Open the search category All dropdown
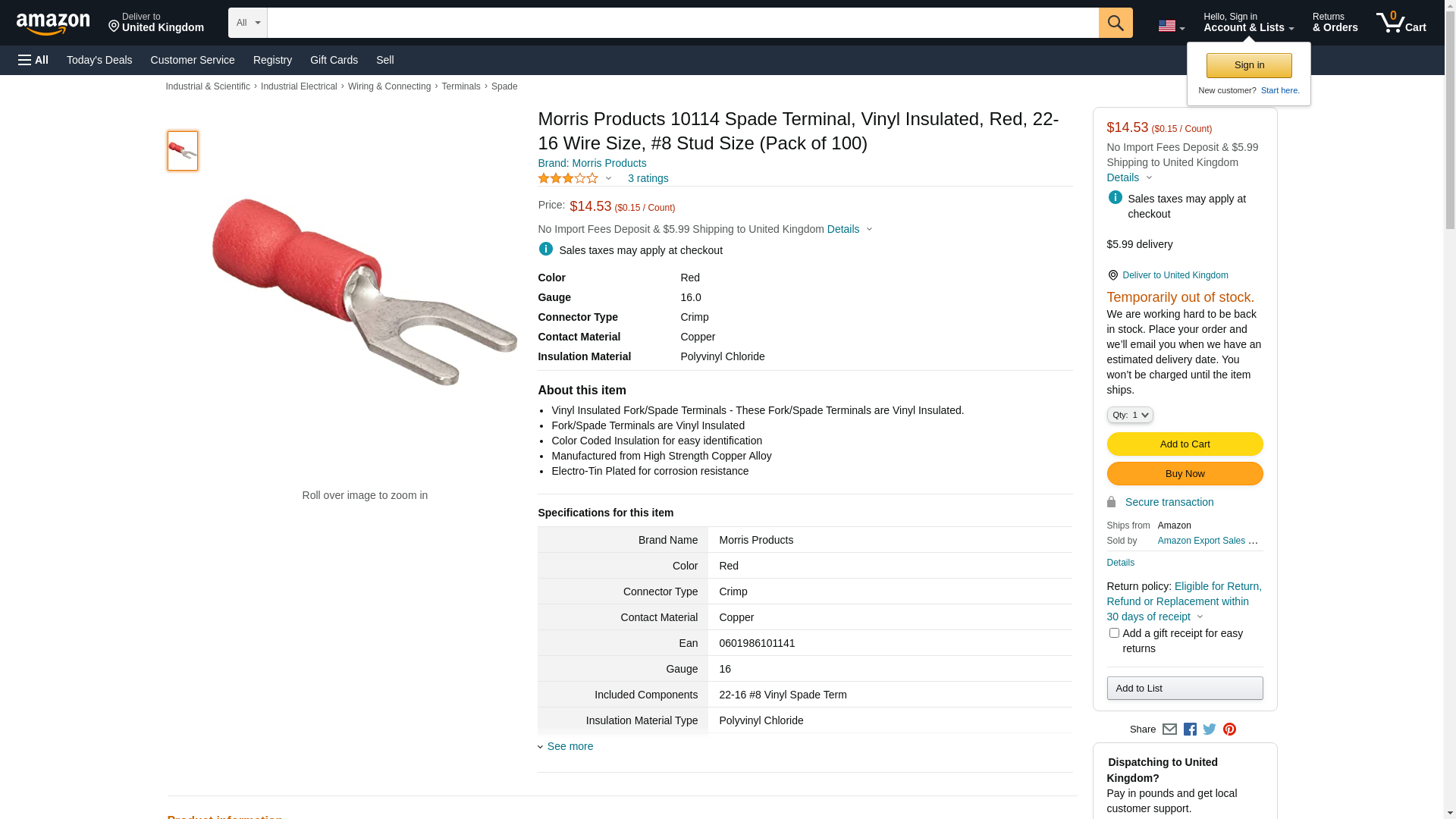 point(248,23)
